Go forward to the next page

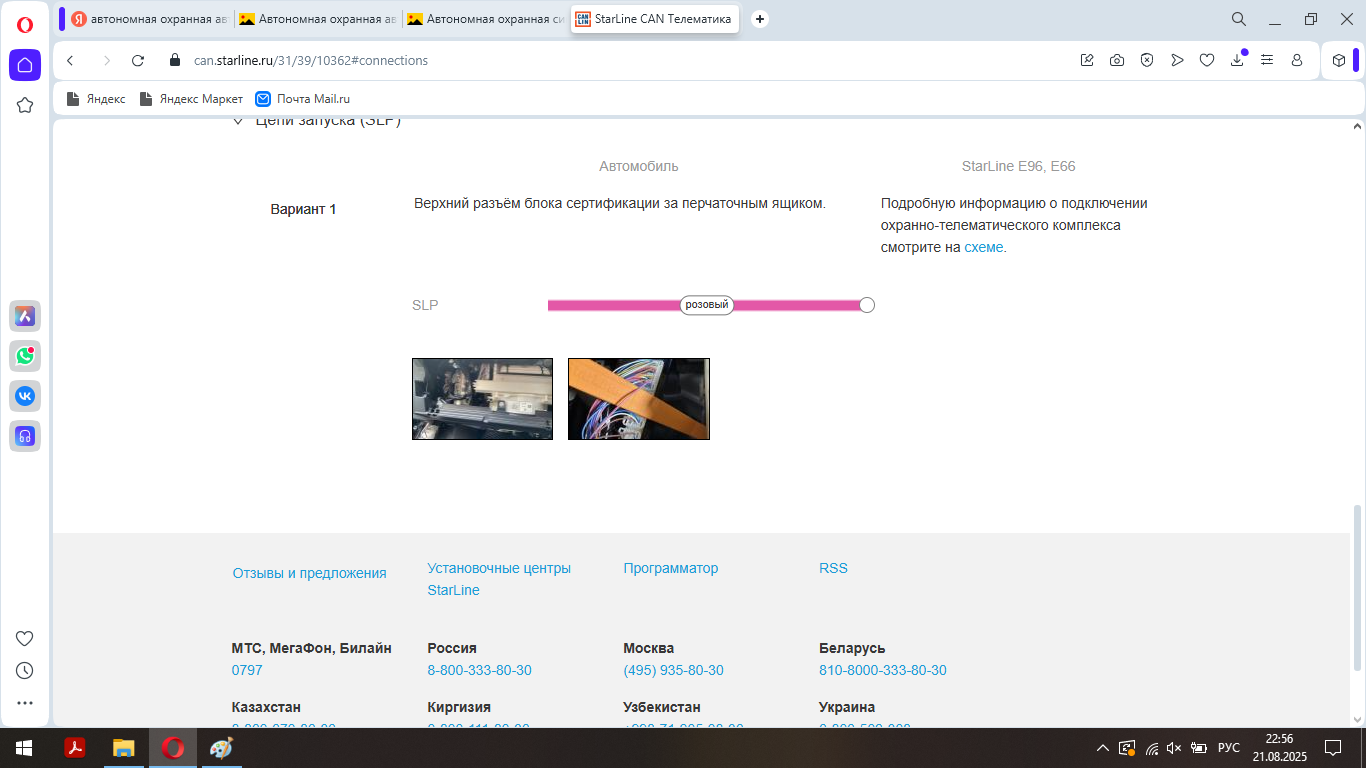click(107, 60)
